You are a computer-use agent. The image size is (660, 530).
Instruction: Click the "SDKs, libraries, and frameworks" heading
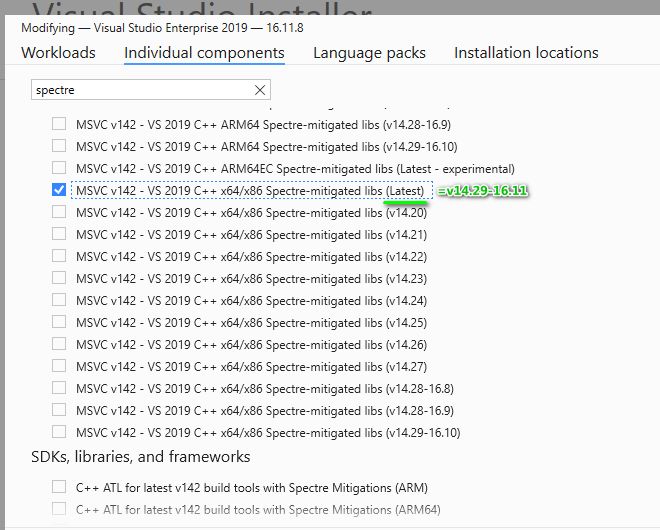pos(141,457)
